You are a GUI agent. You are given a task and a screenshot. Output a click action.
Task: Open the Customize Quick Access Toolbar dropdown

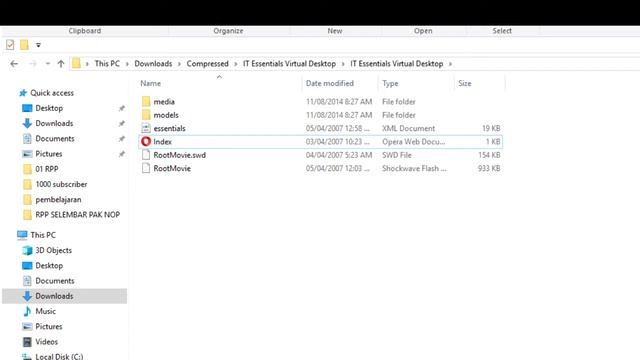38,45
